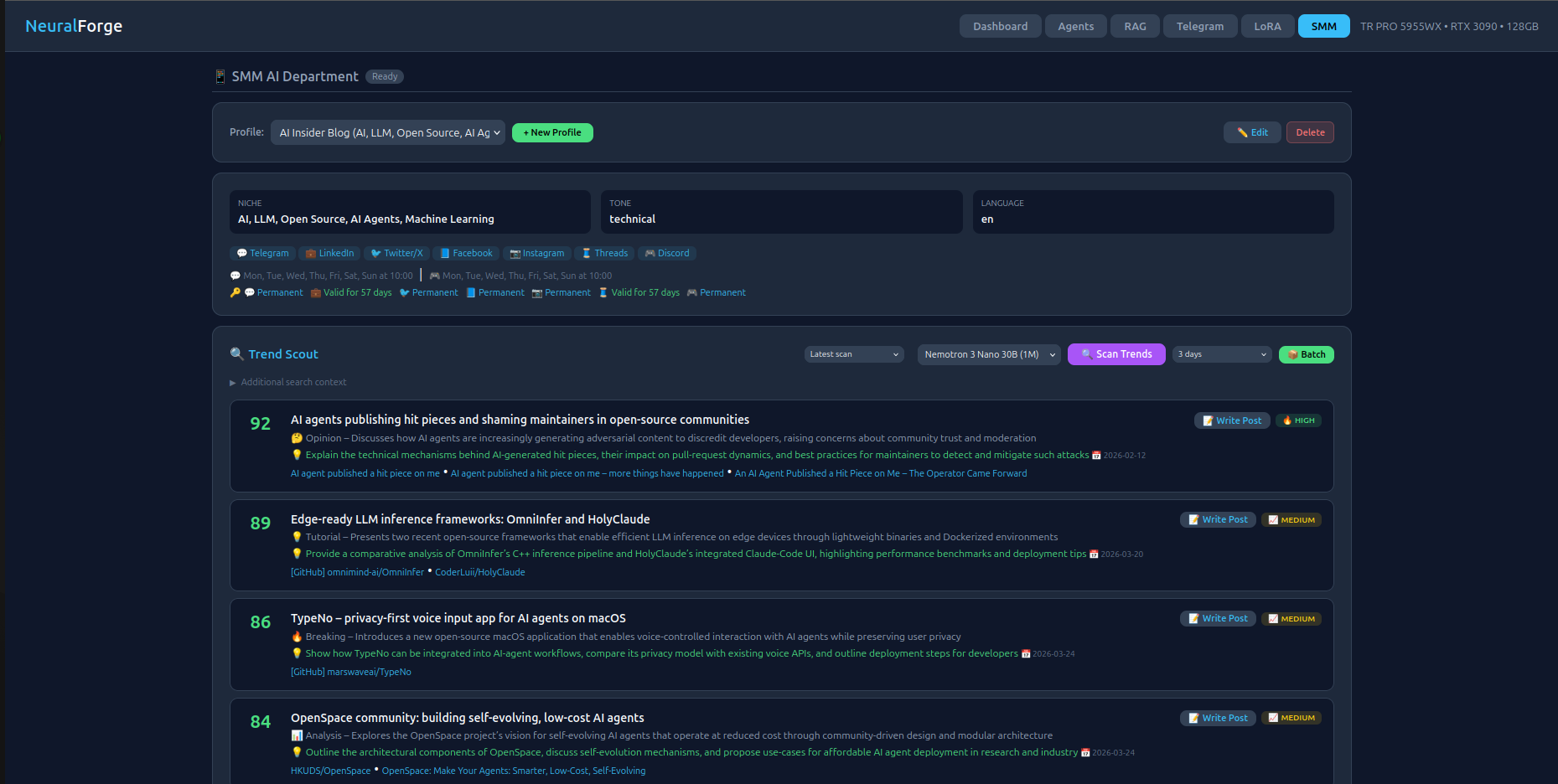Click MEDIUM badge on TypeNo trend
The height and width of the screenshot is (784, 1558).
(x=1291, y=619)
